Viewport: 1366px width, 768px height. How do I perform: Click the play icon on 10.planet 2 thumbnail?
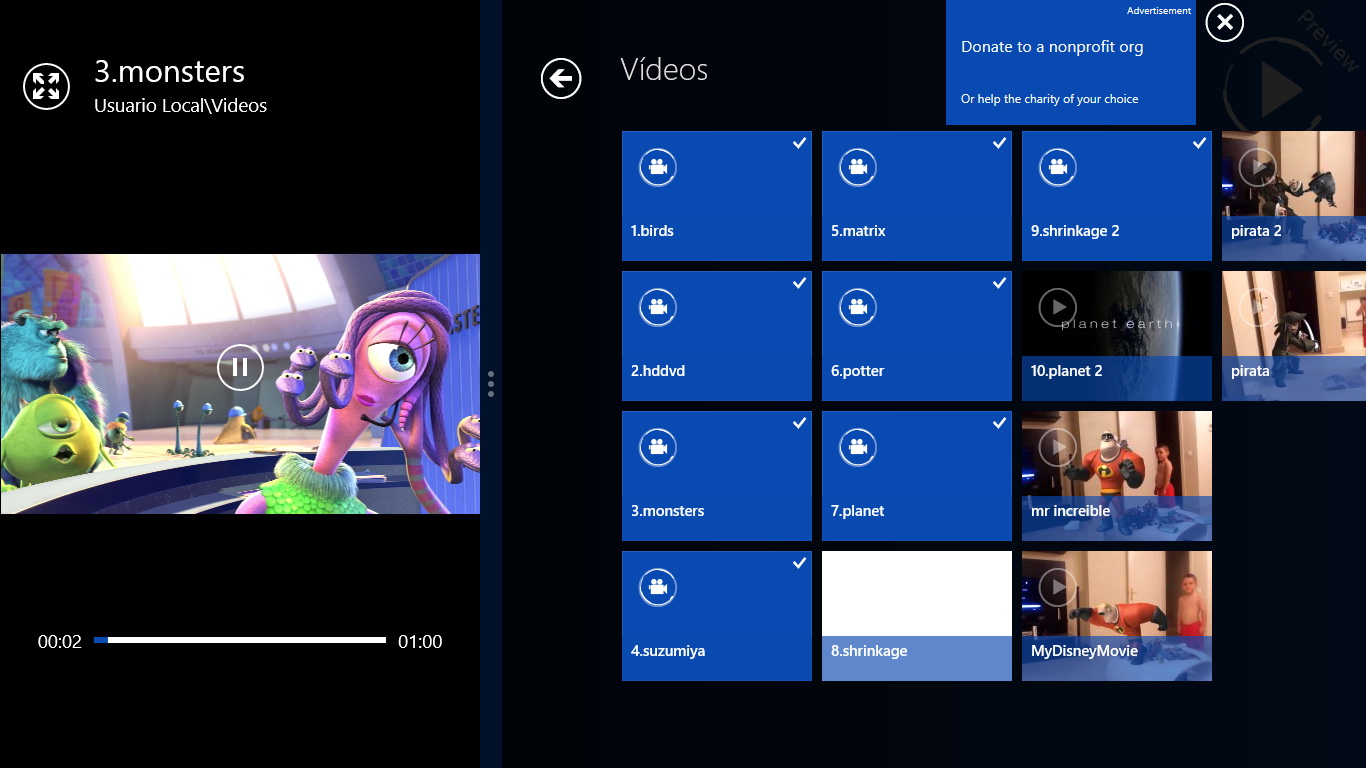[x=1057, y=308]
